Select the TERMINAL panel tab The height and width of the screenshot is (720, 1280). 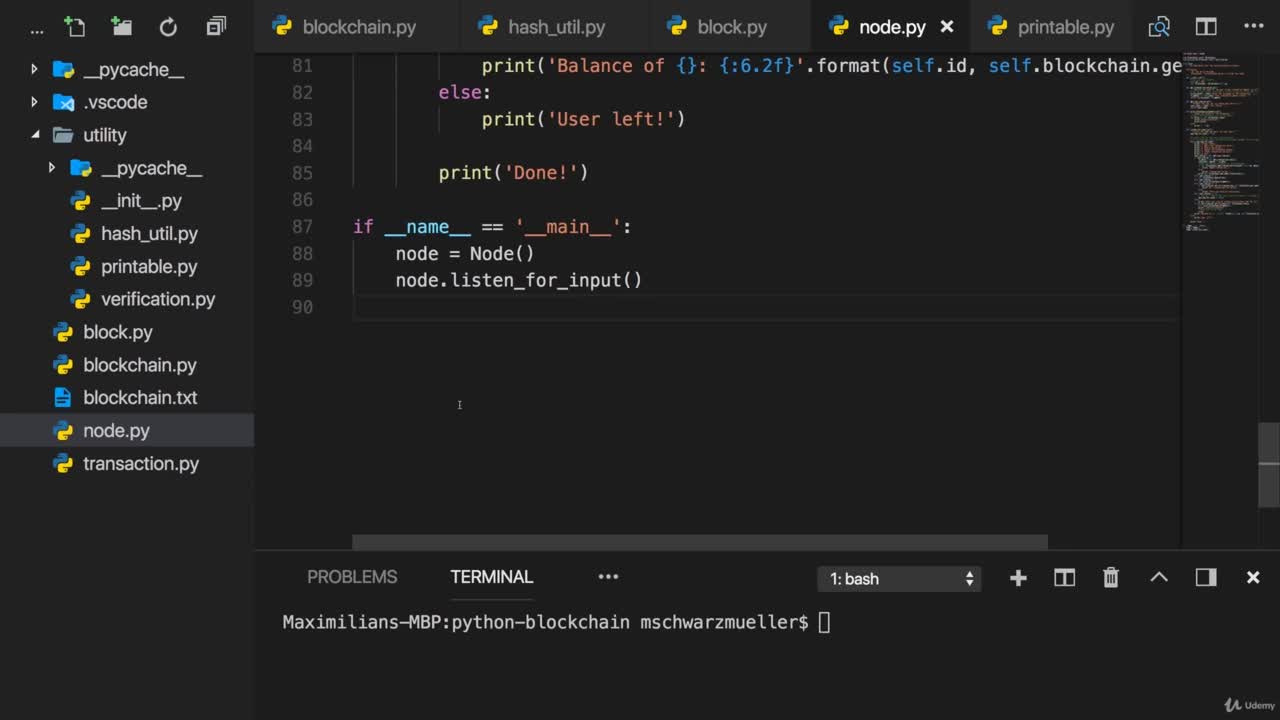click(x=491, y=577)
